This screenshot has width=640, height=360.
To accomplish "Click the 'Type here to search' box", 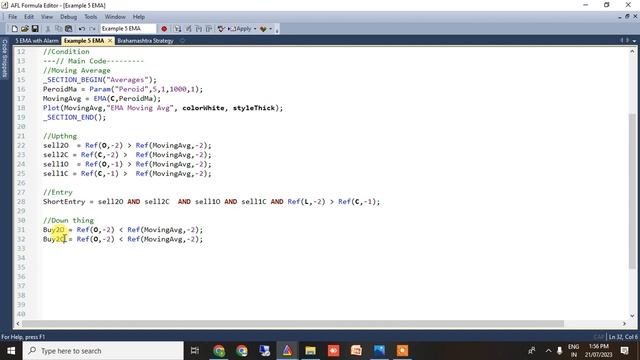I will tap(103, 351).
